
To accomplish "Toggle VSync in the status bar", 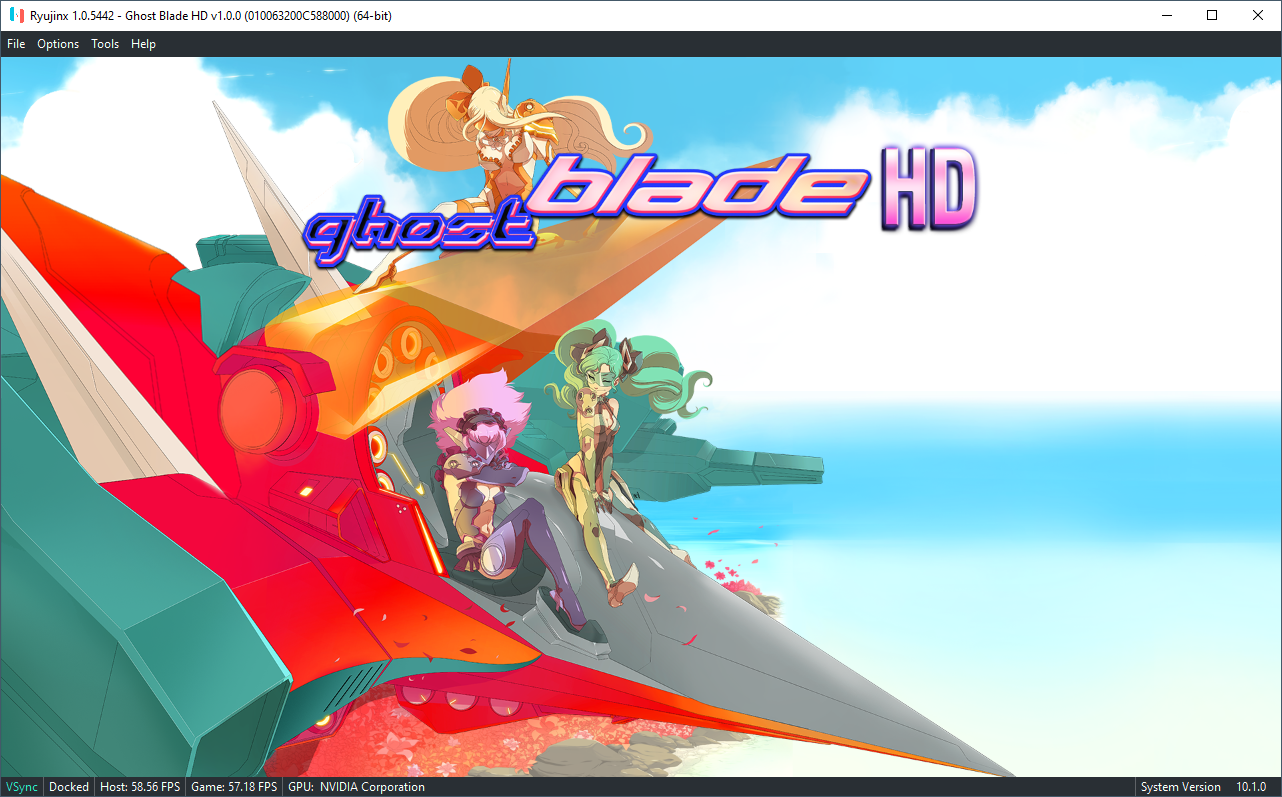I will coord(22,787).
